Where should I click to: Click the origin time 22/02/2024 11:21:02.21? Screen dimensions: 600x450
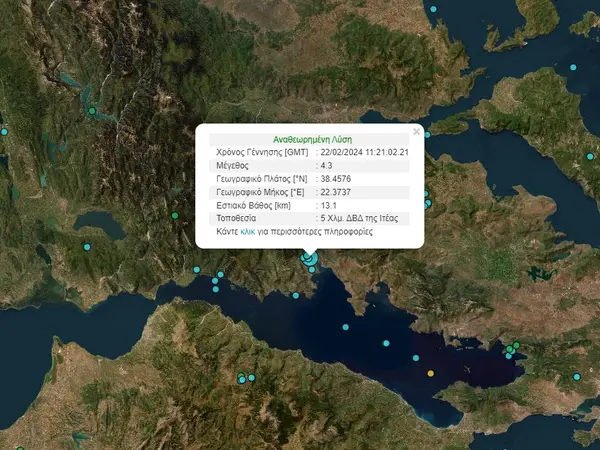pyautogui.click(x=366, y=152)
